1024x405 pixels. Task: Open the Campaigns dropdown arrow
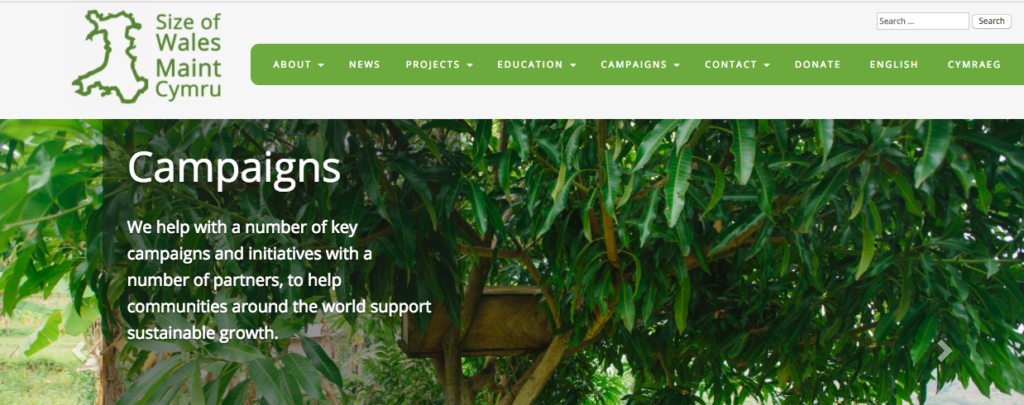pyautogui.click(x=677, y=65)
